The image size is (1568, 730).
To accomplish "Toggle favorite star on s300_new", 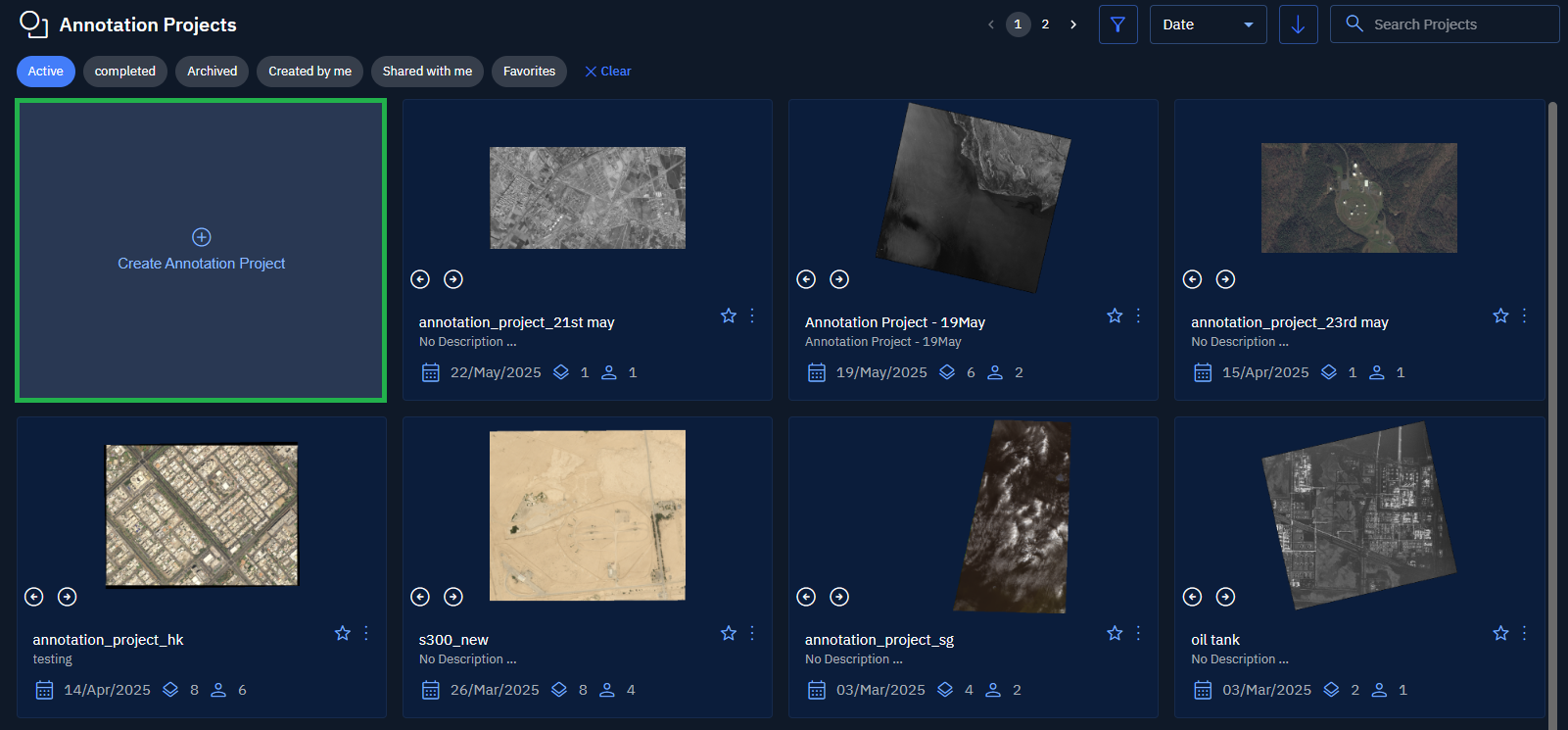I will (729, 633).
